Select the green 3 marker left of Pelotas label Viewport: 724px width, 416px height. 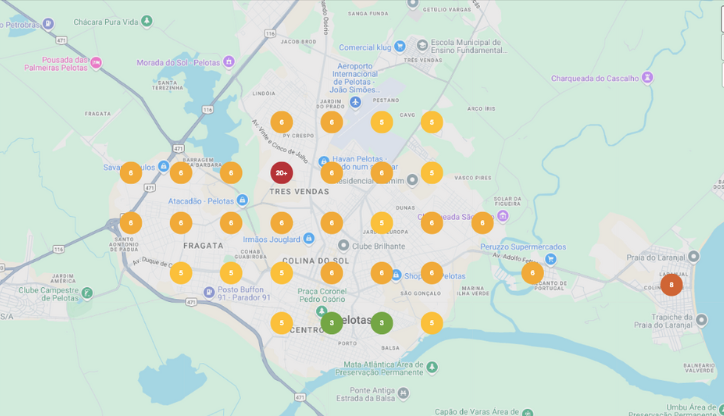(x=332, y=323)
